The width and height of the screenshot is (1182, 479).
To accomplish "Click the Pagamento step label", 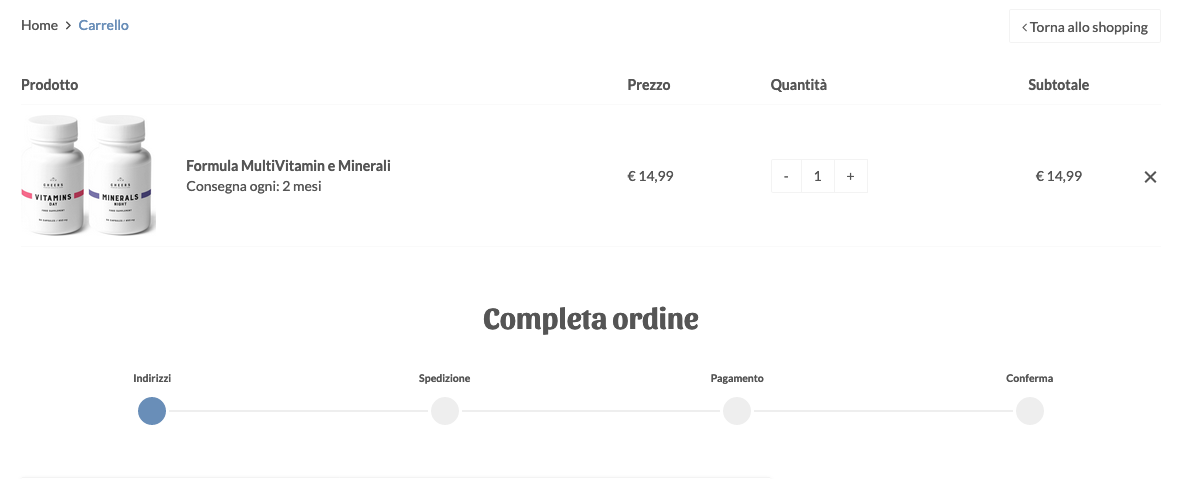I will 737,378.
